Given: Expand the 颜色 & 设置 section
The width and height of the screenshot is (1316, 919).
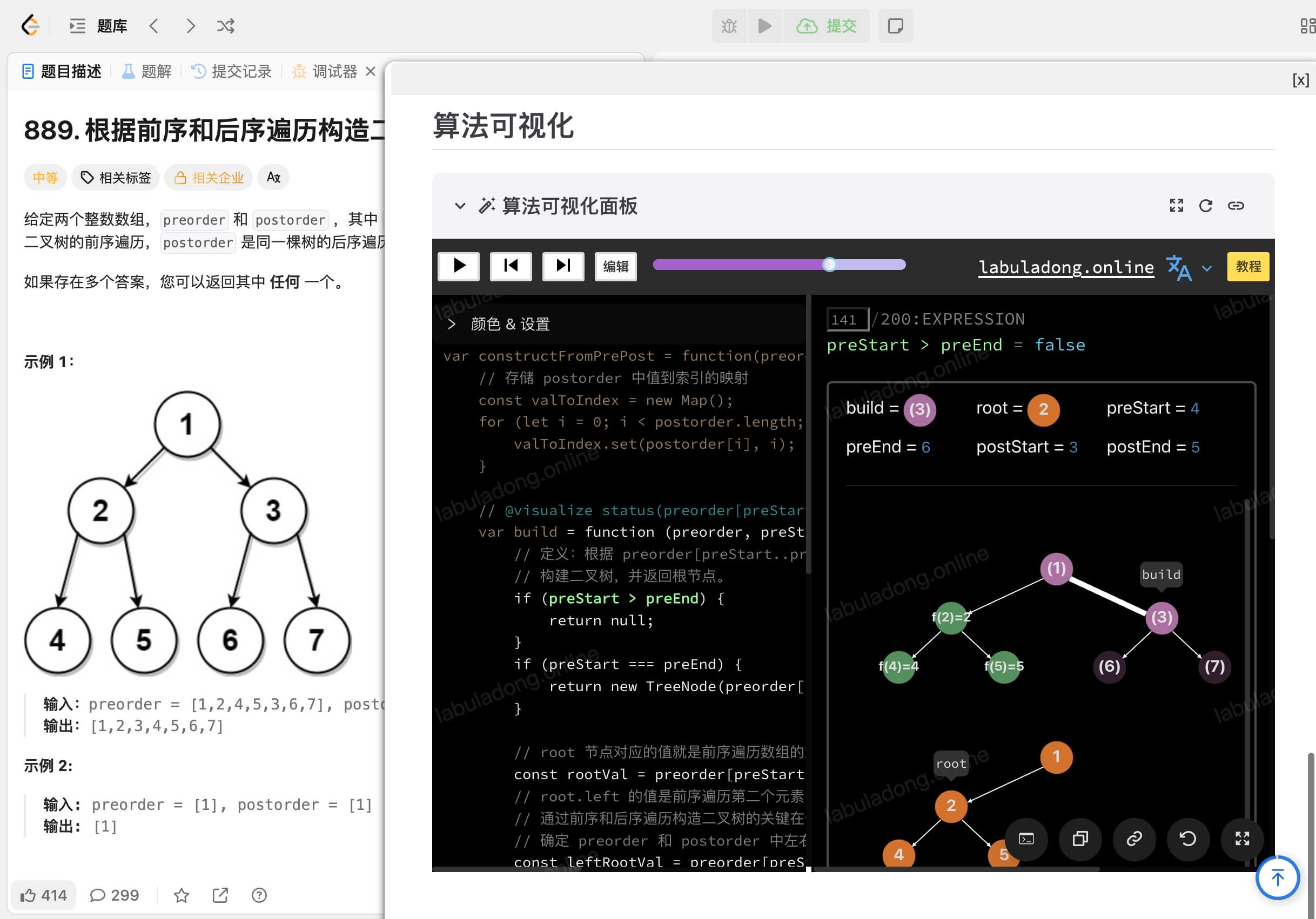Looking at the screenshot, I should pos(499,325).
